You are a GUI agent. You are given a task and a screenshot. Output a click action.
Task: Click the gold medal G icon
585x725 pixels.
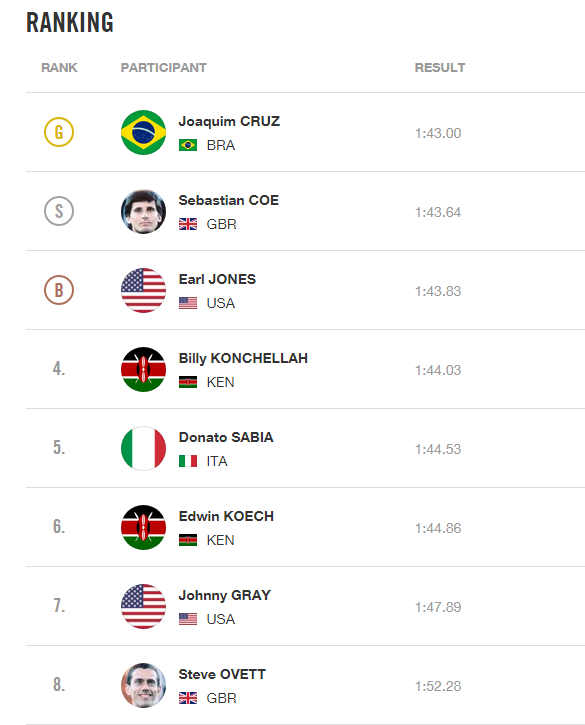point(59,132)
